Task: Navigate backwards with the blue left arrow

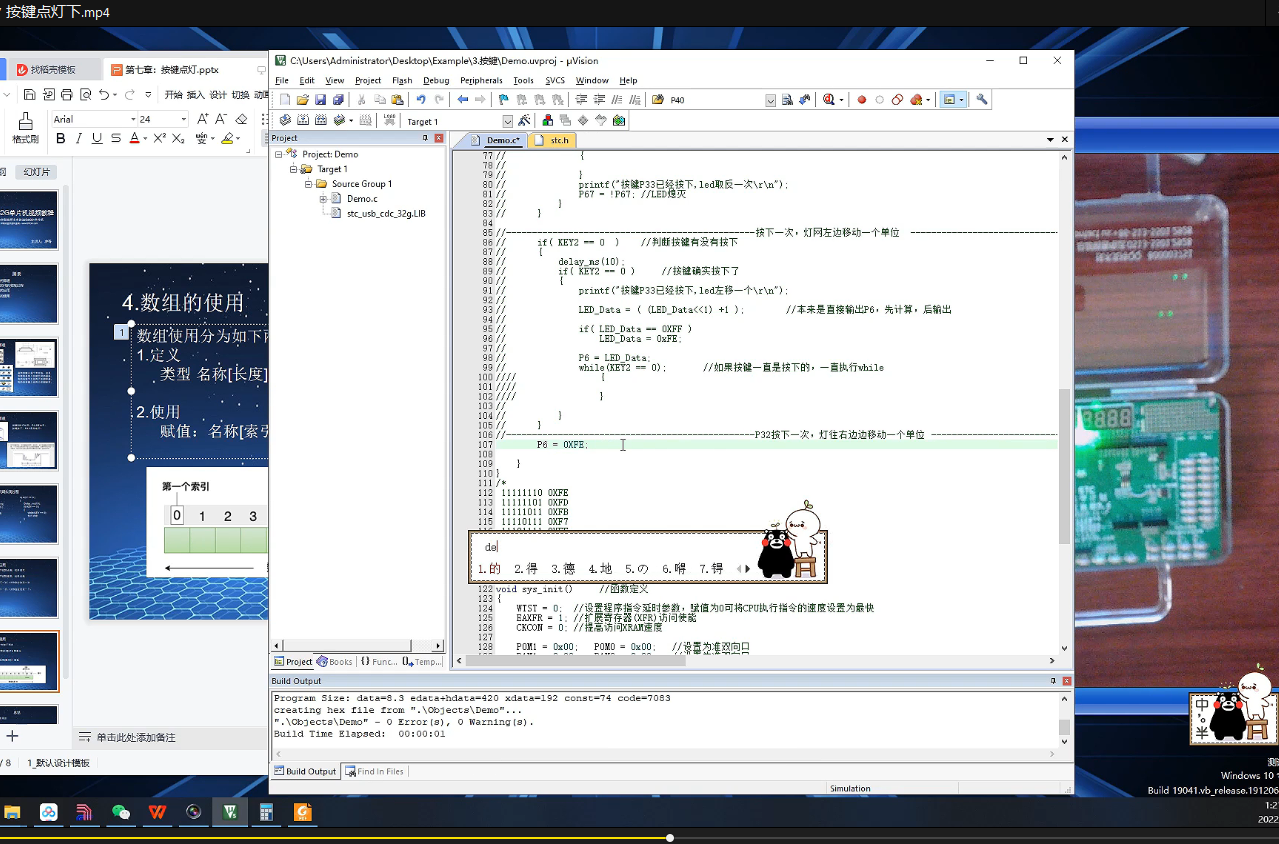Action: pyautogui.click(x=462, y=100)
